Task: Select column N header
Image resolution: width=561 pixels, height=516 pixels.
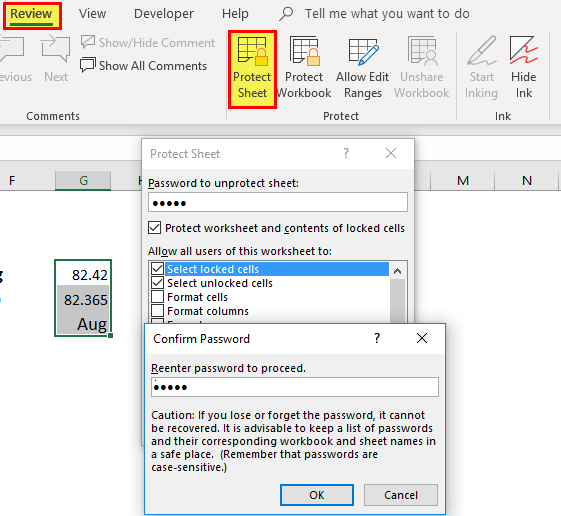Action: coord(526,180)
